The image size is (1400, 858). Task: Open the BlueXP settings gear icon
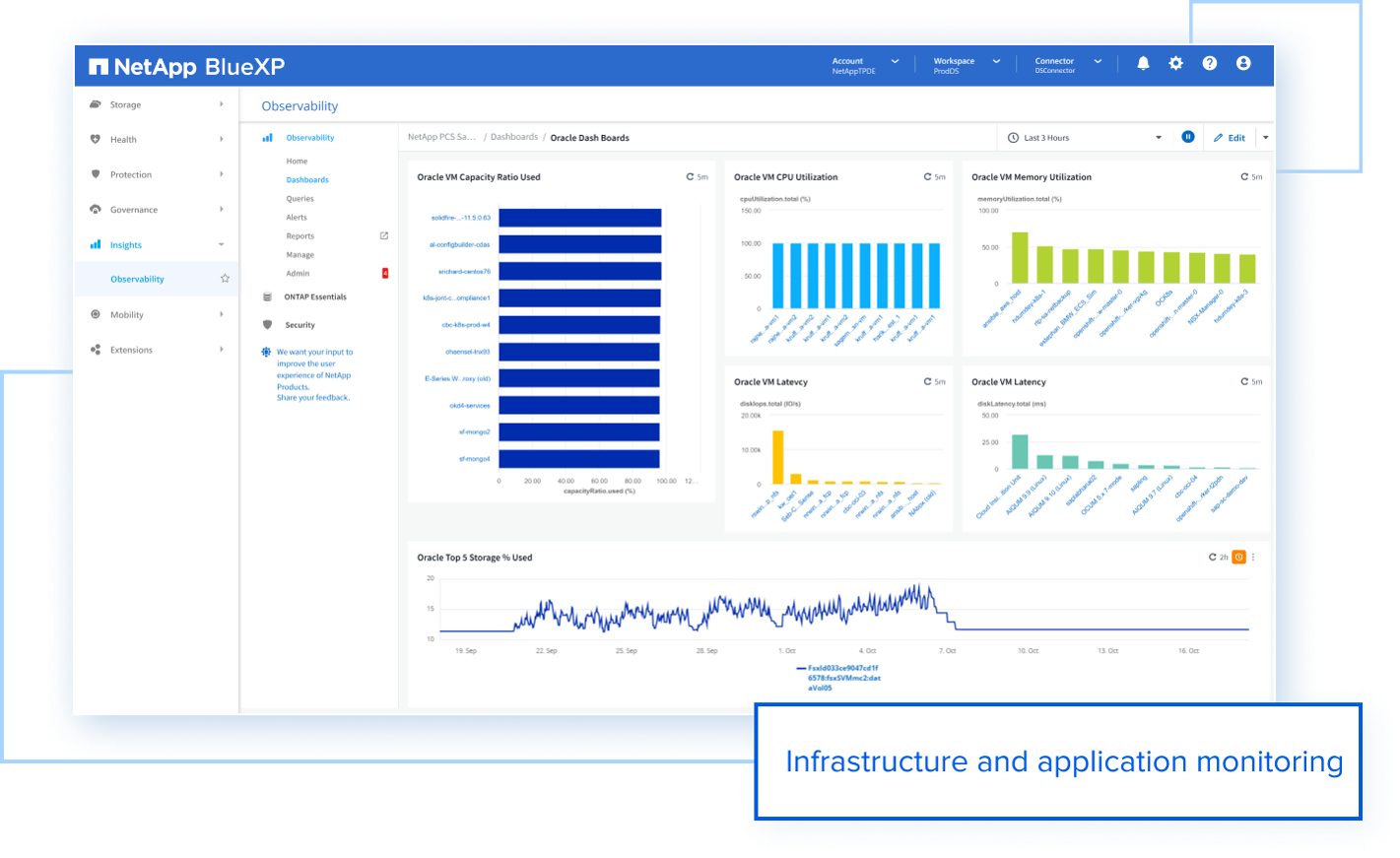pos(1175,62)
